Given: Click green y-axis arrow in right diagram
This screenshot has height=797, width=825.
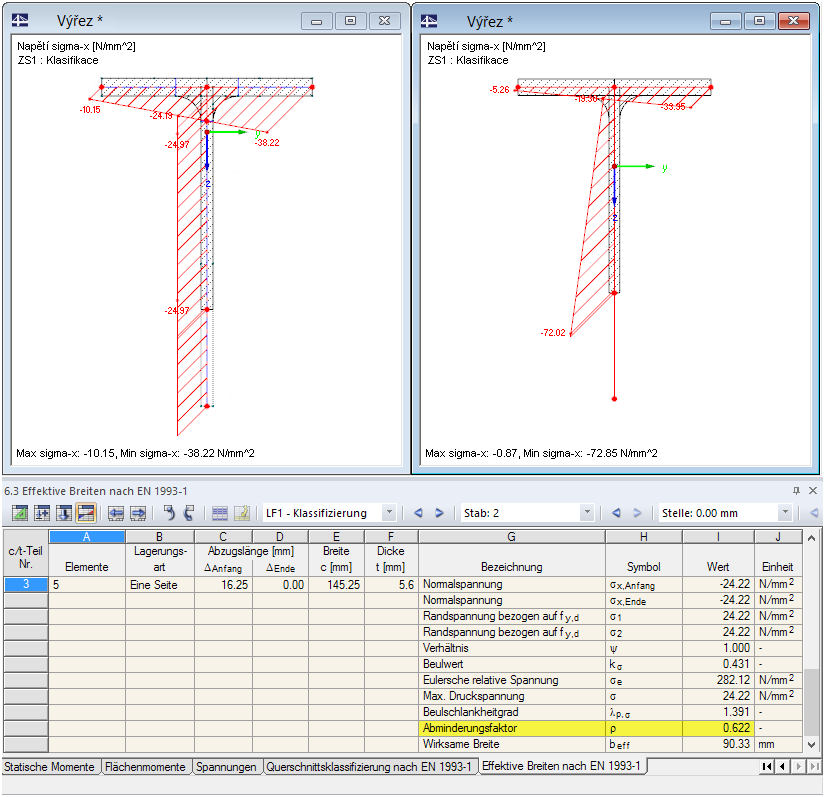Looking at the screenshot, I should 636,166.
